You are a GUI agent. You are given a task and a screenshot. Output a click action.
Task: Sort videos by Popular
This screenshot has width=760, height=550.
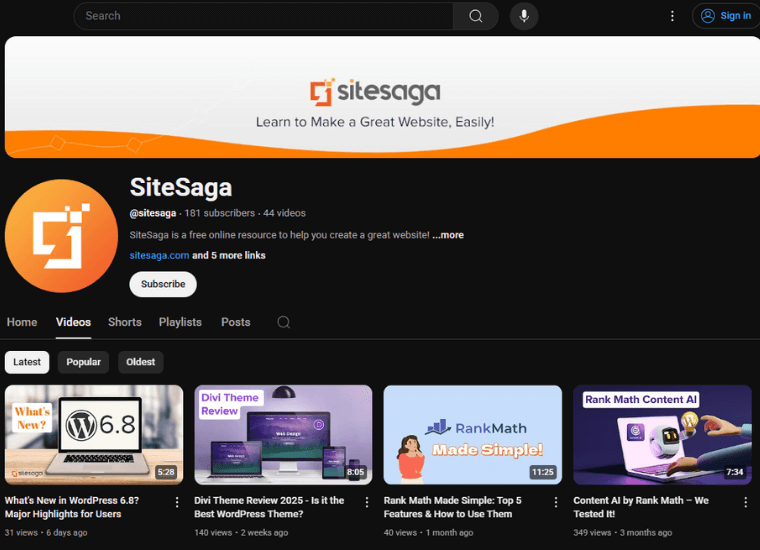click(83, 362)
